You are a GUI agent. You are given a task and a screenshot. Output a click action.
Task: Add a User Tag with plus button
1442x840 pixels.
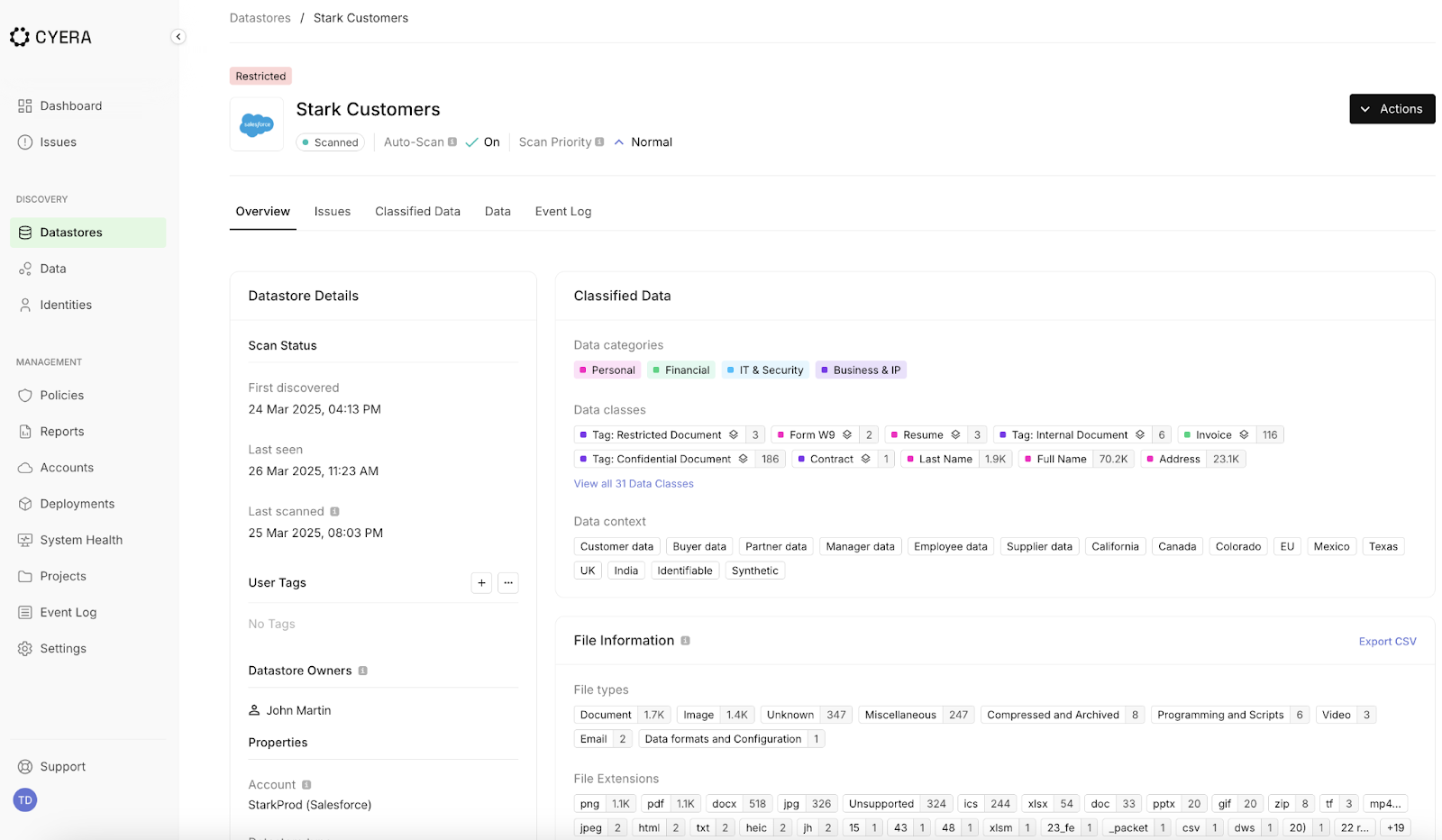pos(481,583)
